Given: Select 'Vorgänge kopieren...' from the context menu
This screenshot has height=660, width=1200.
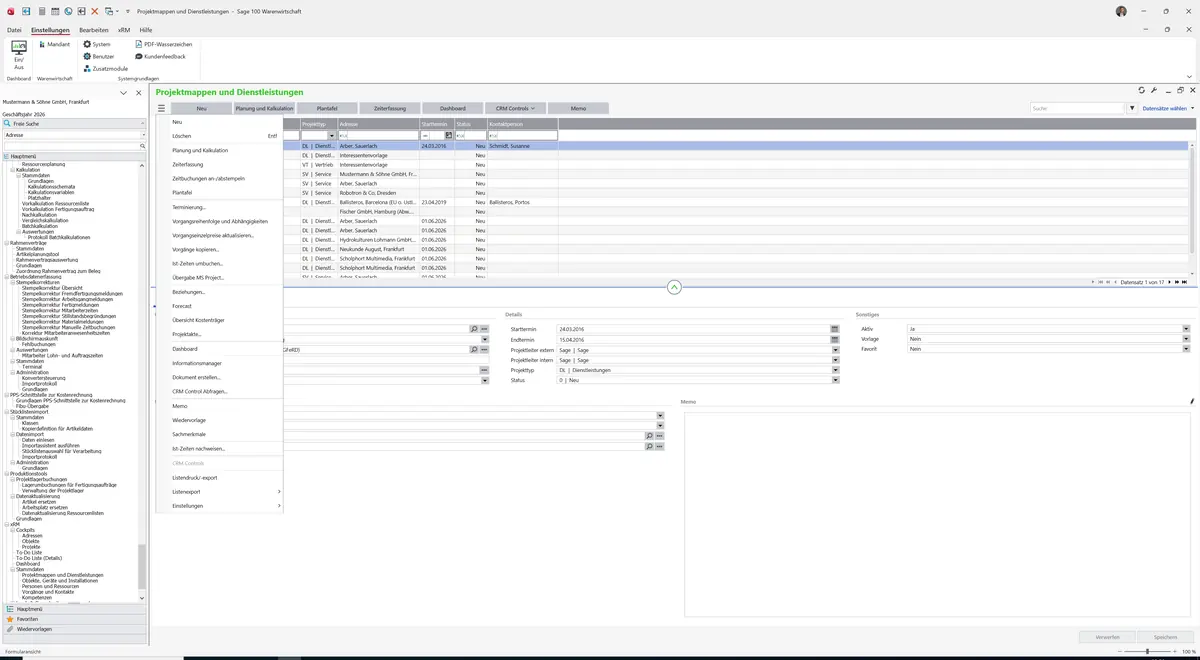Looking at the screenshot, I should [196, 249].
